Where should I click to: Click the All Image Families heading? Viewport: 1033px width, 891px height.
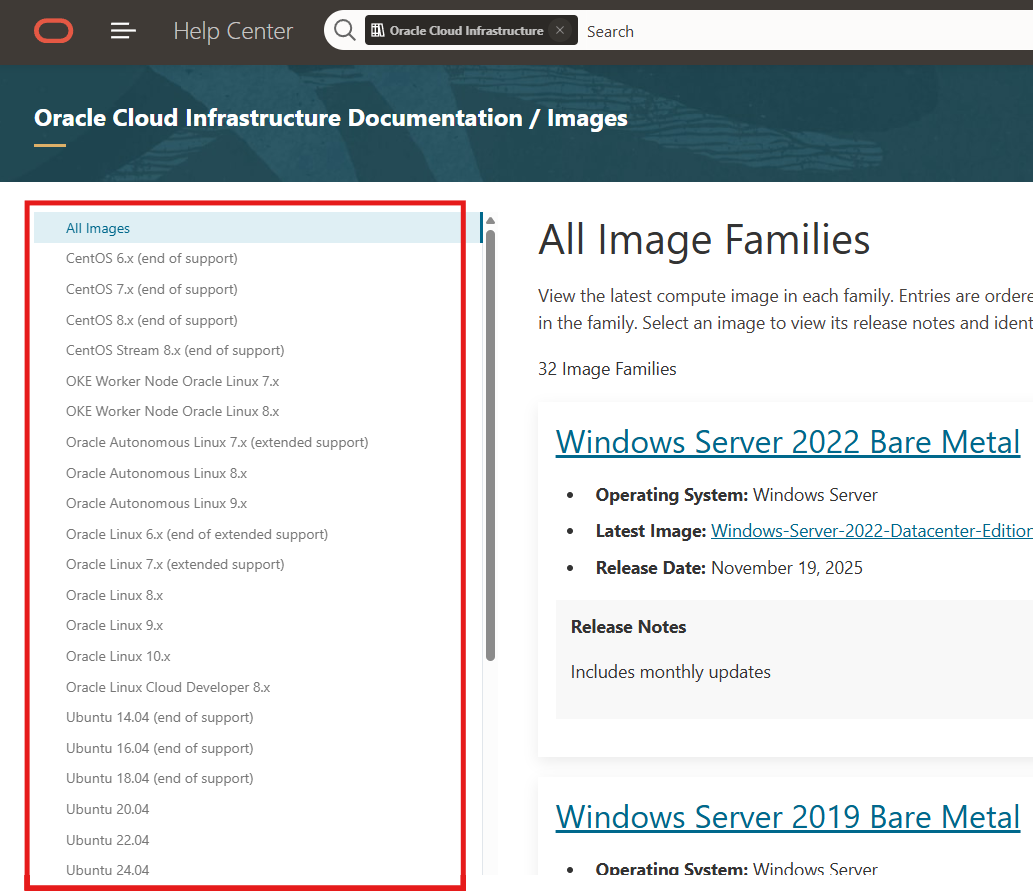point(704,240)
